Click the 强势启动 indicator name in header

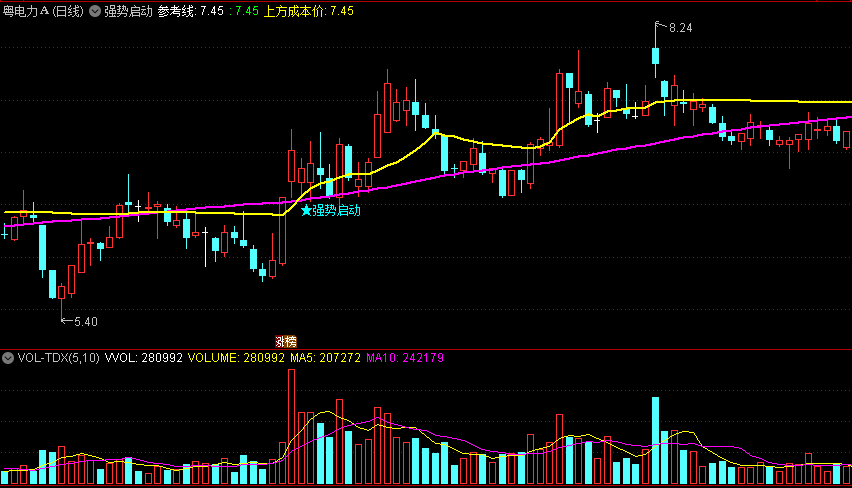coord(128,11)
